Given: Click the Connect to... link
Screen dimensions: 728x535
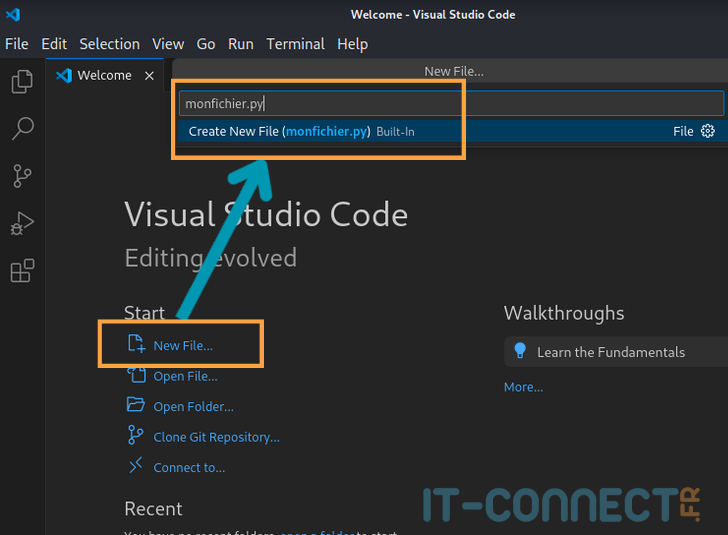Looking at the screenshot, I should tap(189, 467).
